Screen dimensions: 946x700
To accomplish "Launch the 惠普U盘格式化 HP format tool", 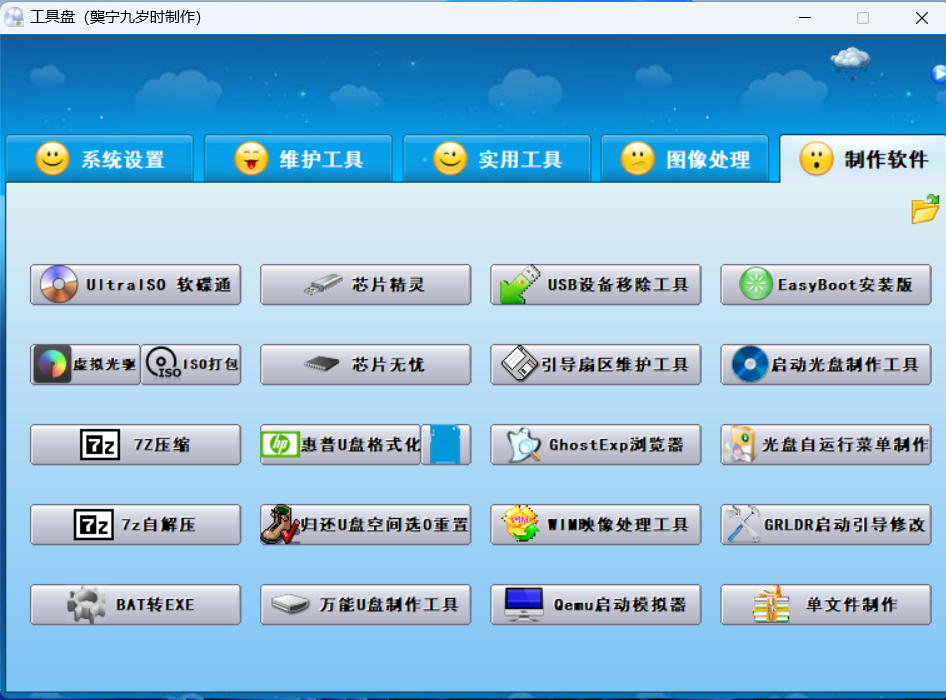I will [340, 445].
